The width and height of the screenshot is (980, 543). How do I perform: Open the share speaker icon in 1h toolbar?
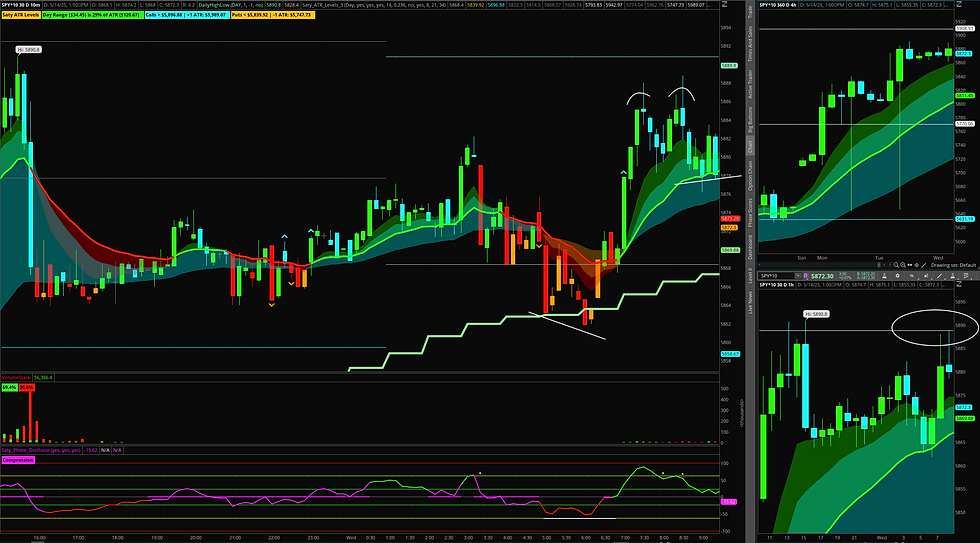[x=926, y=276]
